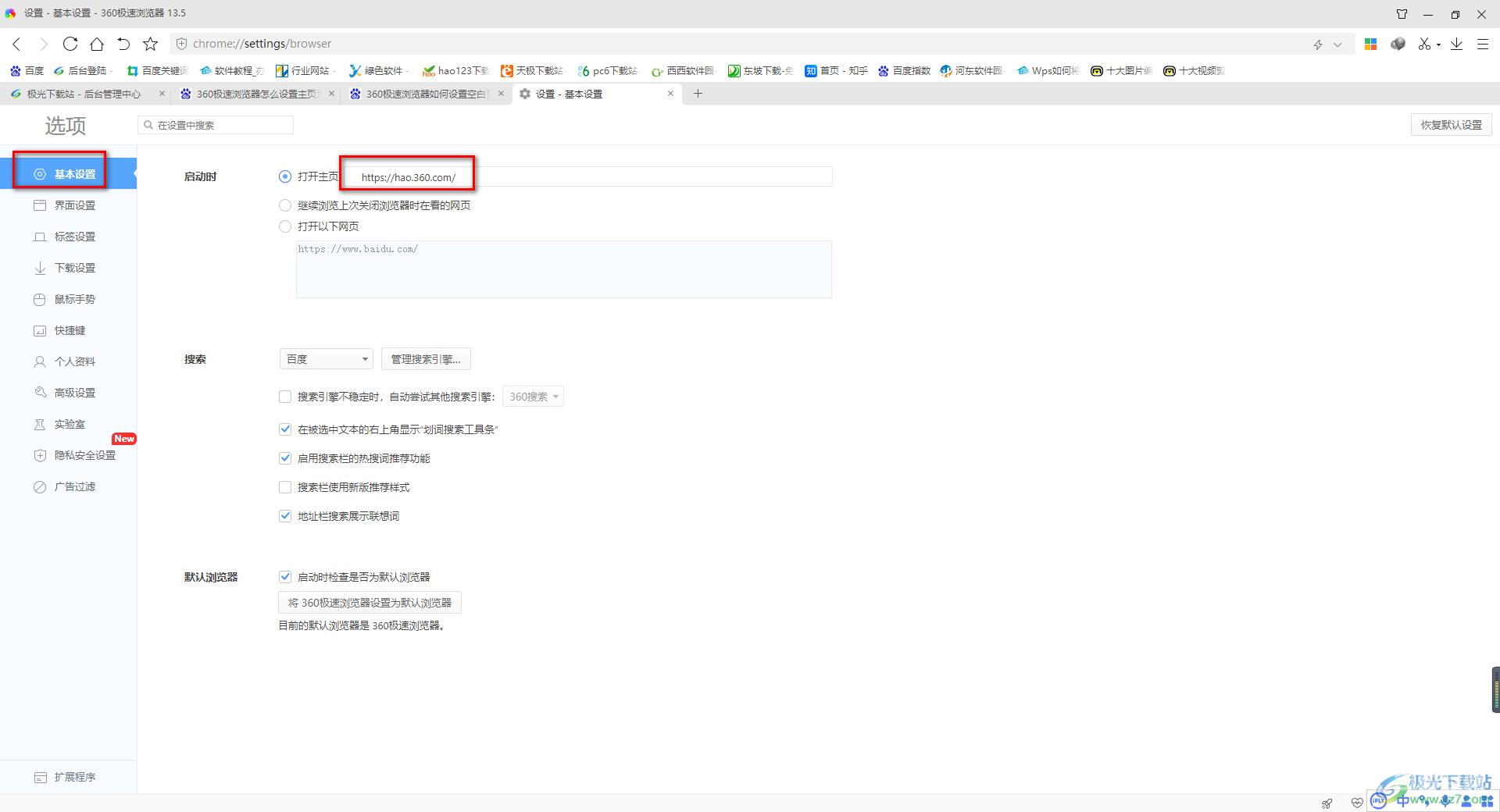Click the scissors screenshot tool icon

pos(1424,45)
